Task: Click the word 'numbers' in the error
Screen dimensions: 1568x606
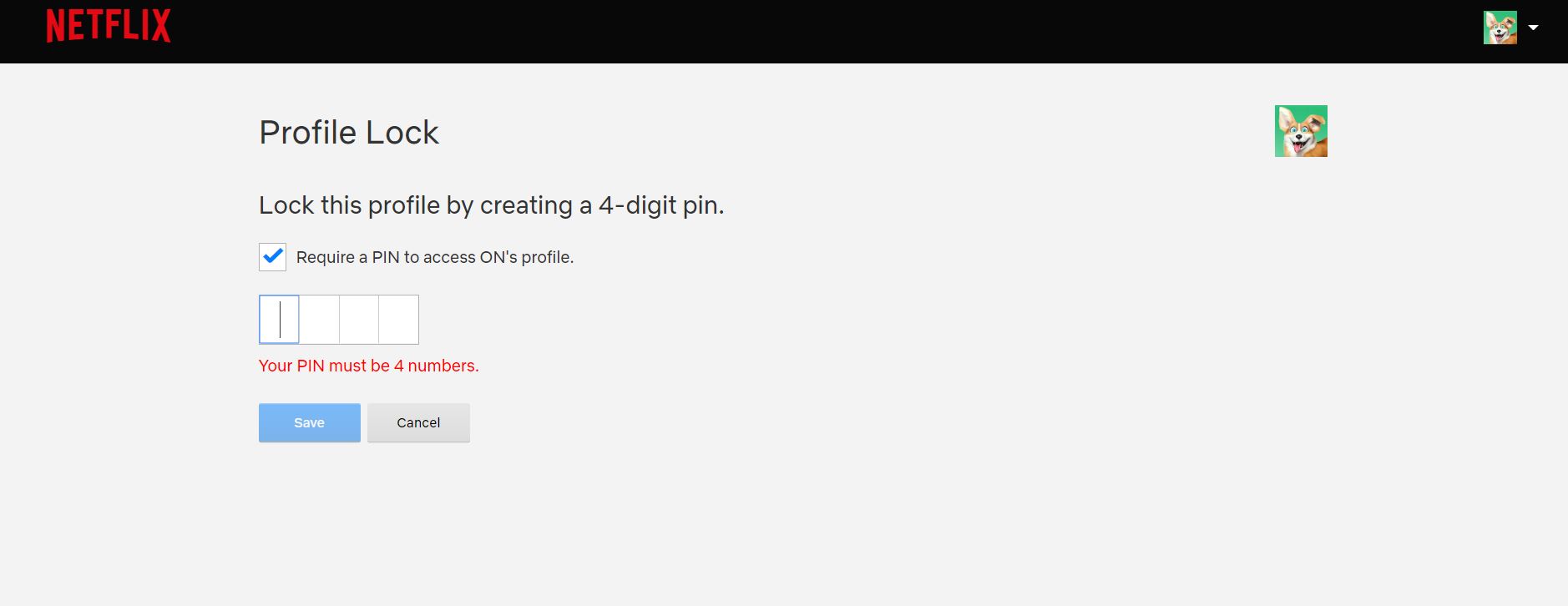Action: tap(442, 366)
